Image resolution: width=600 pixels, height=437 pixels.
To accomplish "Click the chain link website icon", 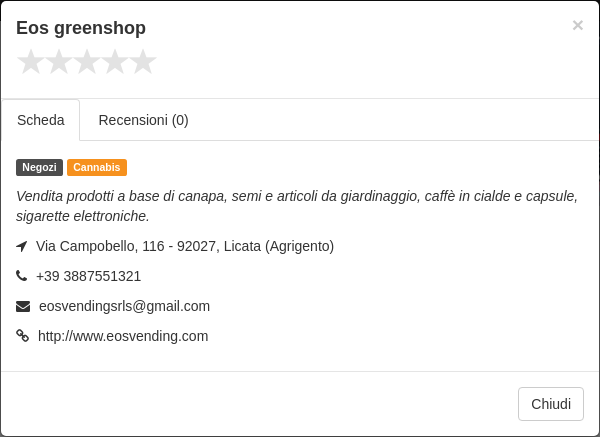I will tap(23, 336).
